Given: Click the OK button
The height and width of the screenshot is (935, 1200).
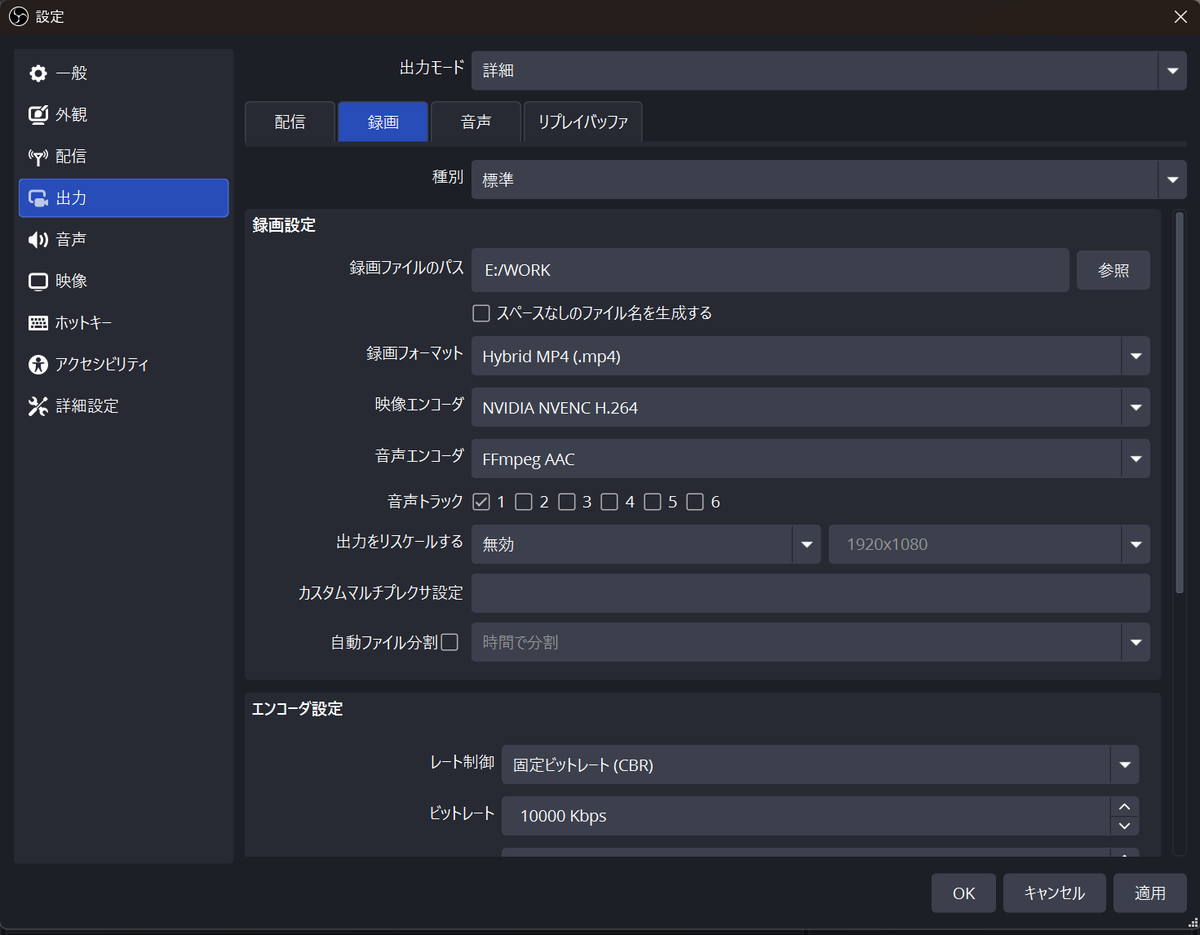Looking at the screenshot, I should (964, 893).
